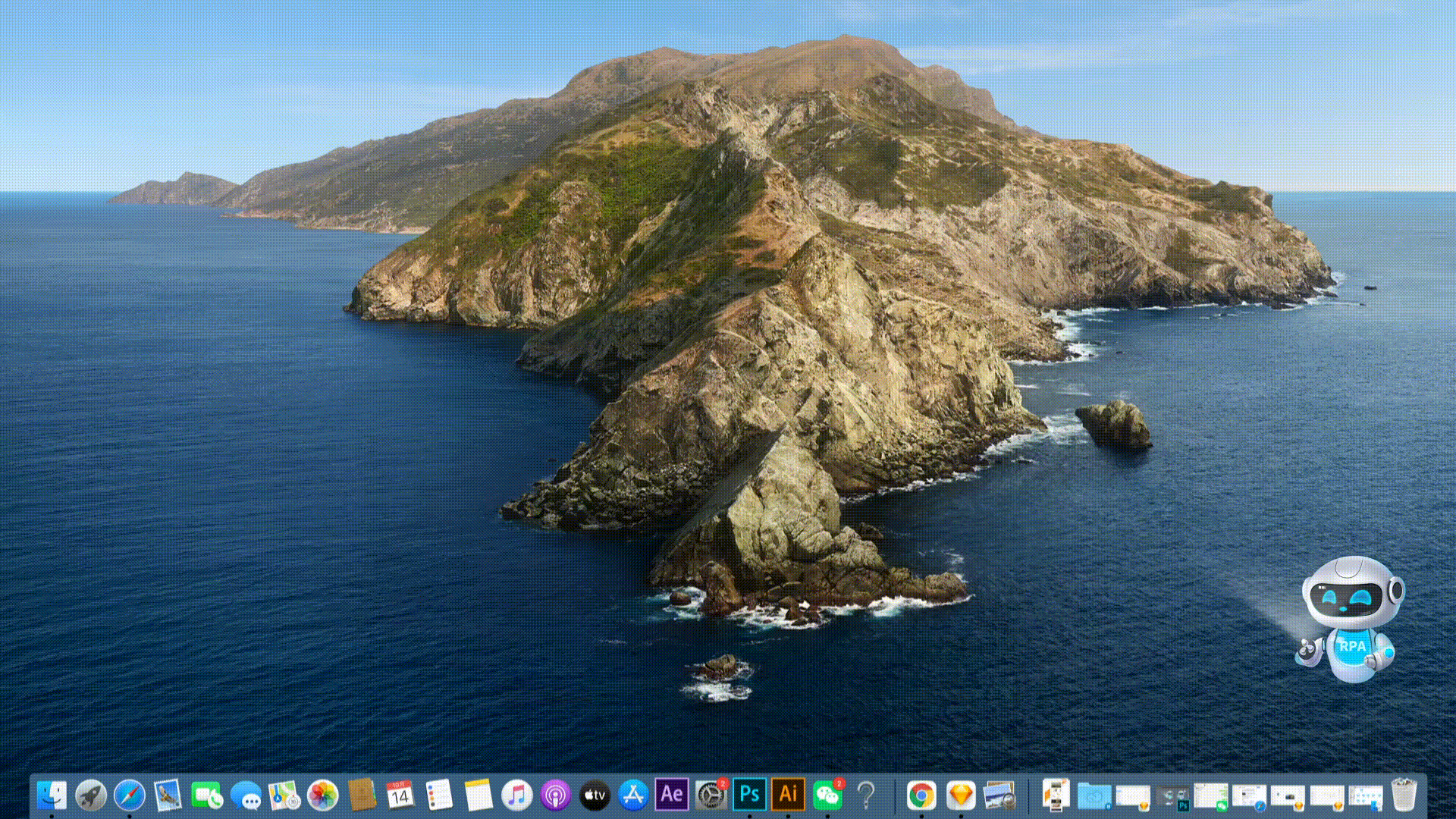Open Google Chrome from dock
Image resolution: width=1456 pixels, height=819 pixels.
click(921, 795)
